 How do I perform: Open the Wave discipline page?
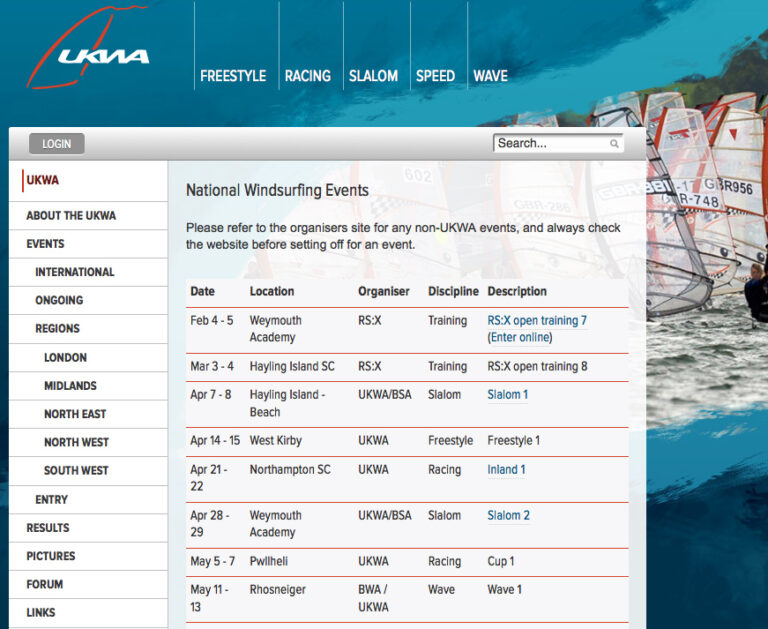click(x=490, y=76)
